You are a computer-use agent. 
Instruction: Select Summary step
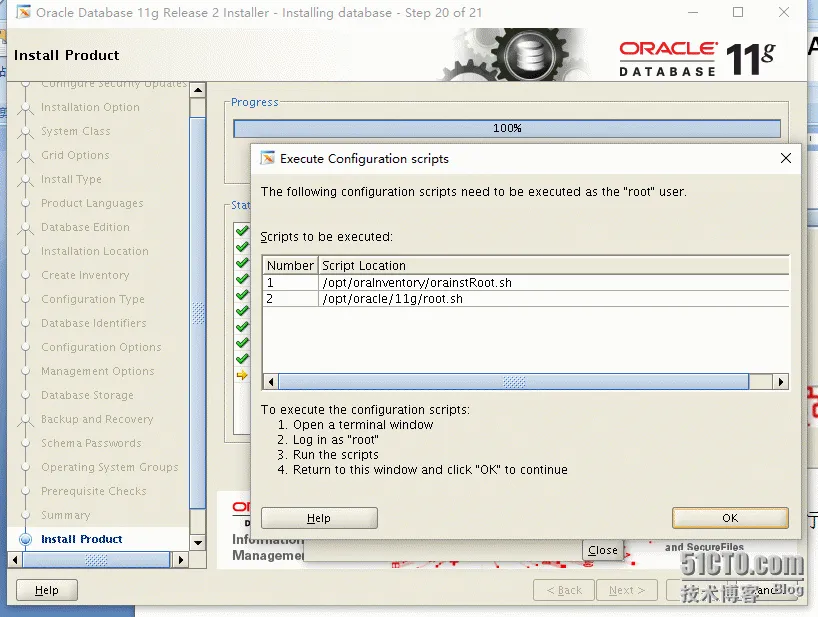[x=66, y=515]
